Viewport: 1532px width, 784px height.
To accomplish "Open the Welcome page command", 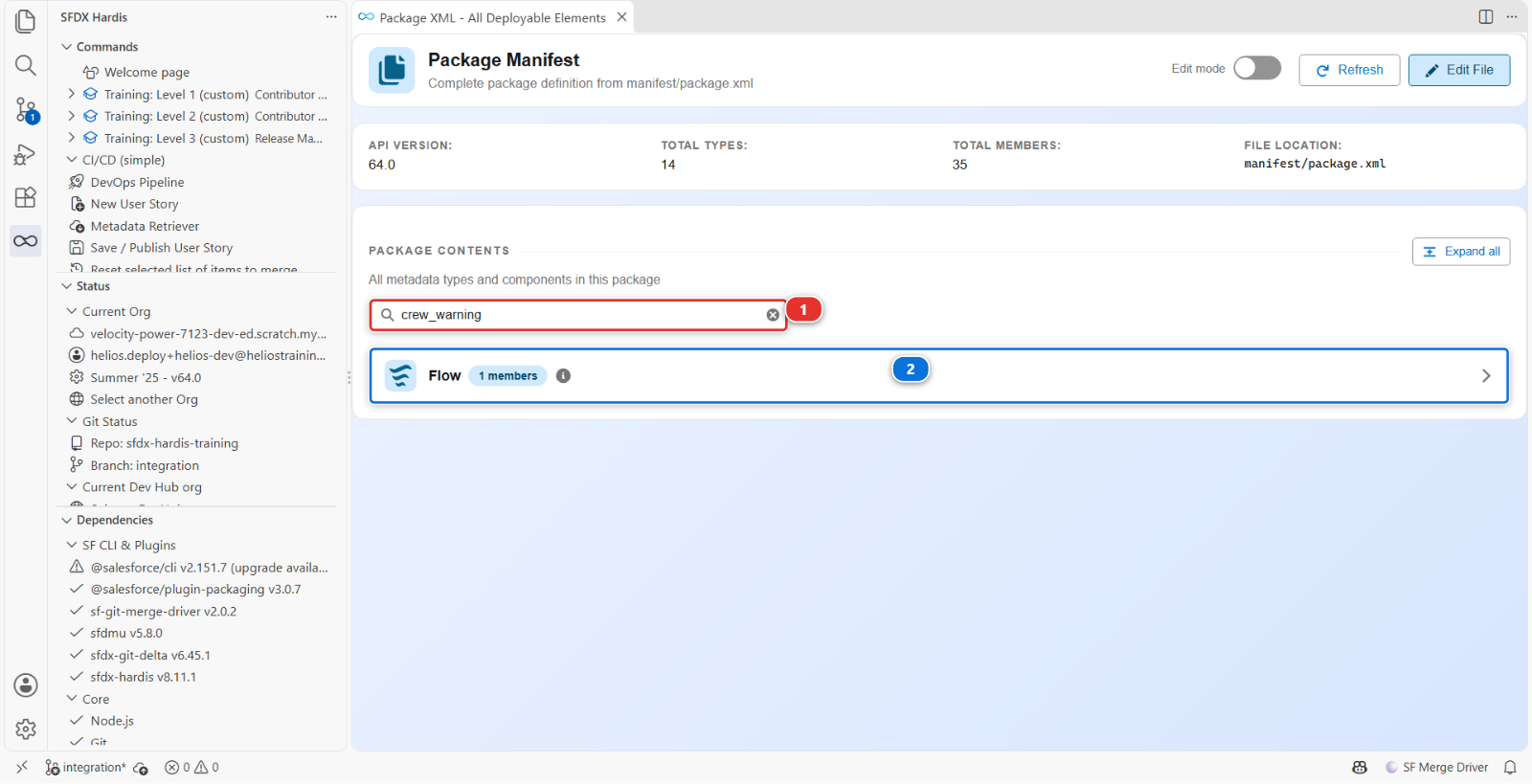I will pos(146,73).
